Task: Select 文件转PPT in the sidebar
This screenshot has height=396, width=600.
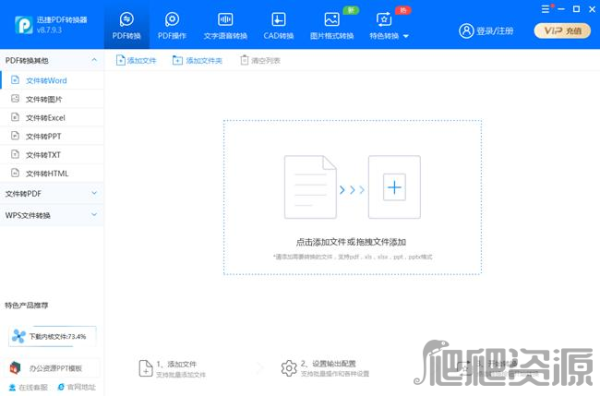Action: point(52,136)
